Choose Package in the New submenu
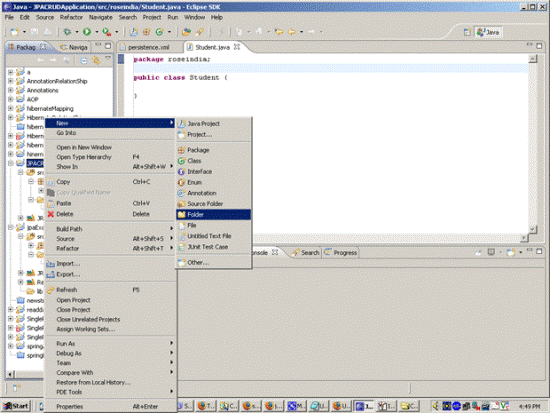Viewport: 550px width, 413px height. [x=214, y=150]
